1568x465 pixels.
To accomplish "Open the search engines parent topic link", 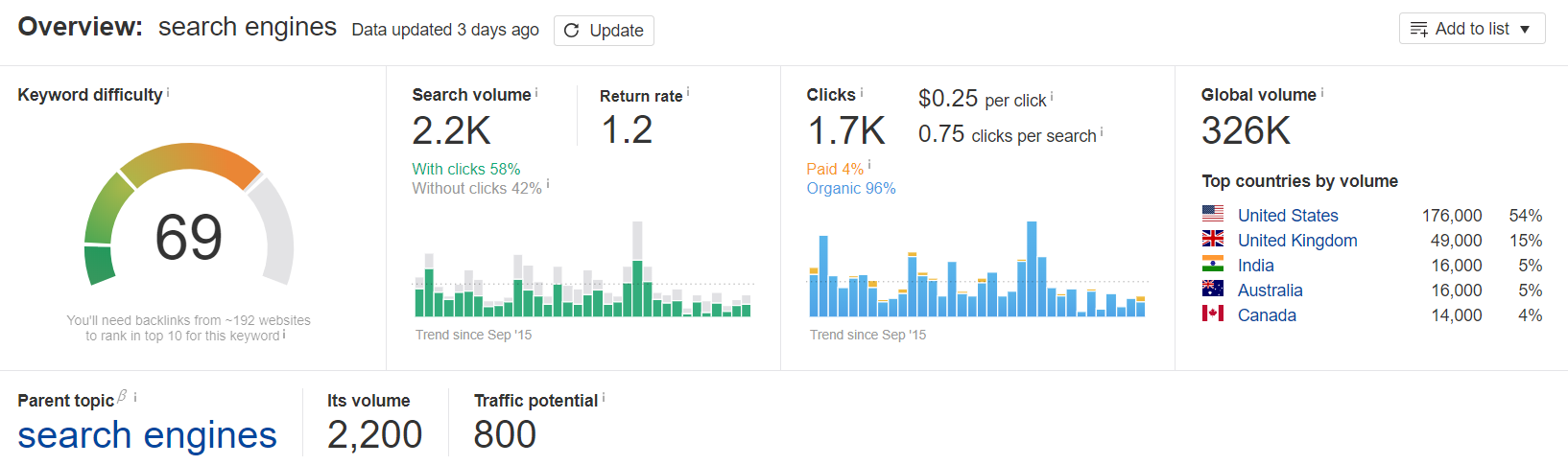I will [147, 435].
